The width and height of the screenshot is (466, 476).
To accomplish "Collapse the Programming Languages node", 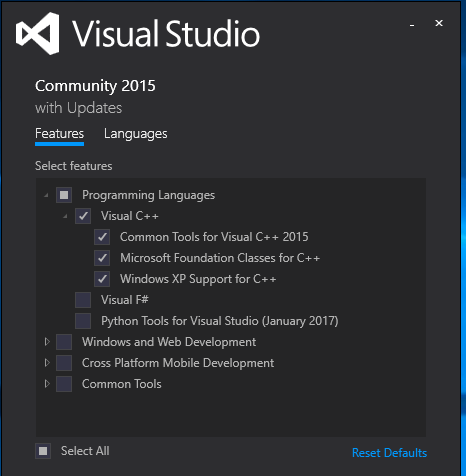I will pos(46,195).
